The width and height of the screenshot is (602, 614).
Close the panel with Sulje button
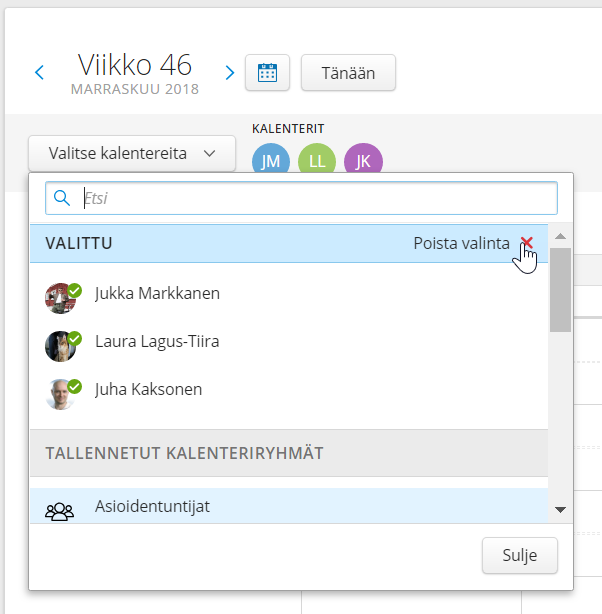tap(519, 555)
